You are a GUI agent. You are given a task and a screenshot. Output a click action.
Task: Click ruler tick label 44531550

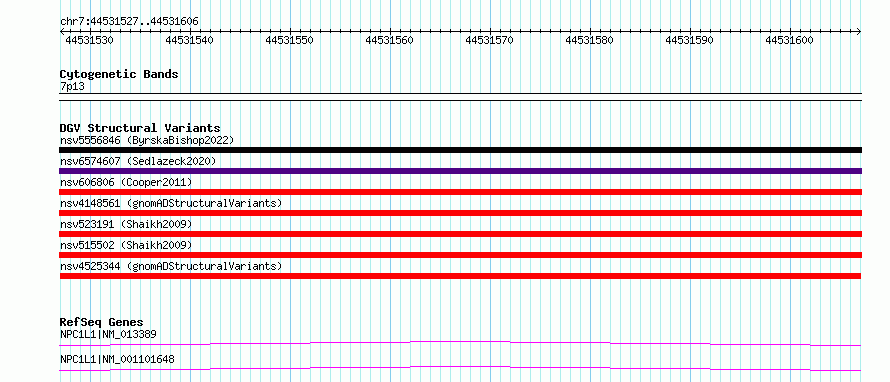click(289, 40)
